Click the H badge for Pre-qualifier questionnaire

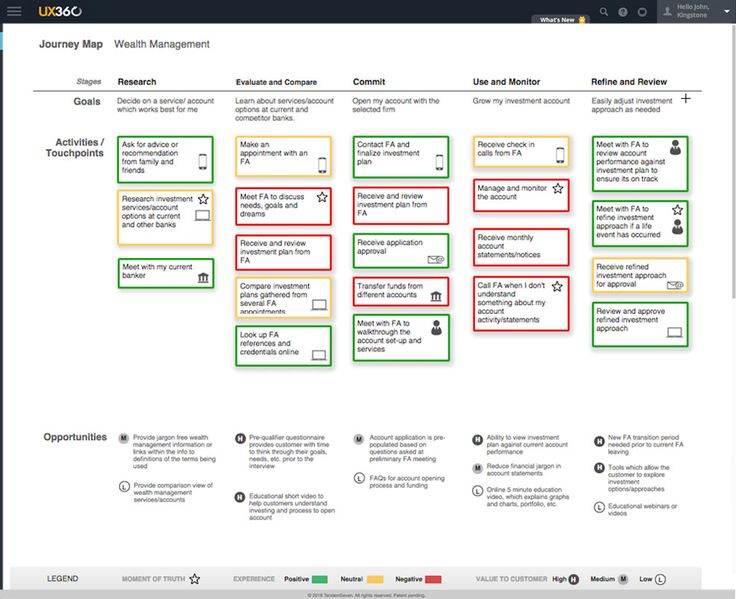point(240,438)
